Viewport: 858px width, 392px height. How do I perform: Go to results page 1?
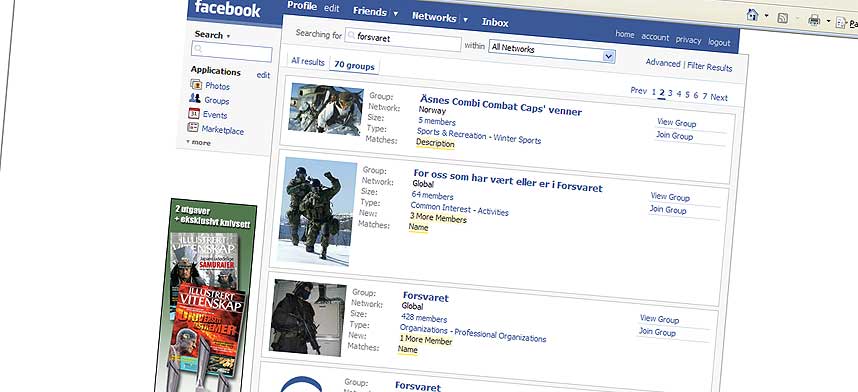click(653, 92)
